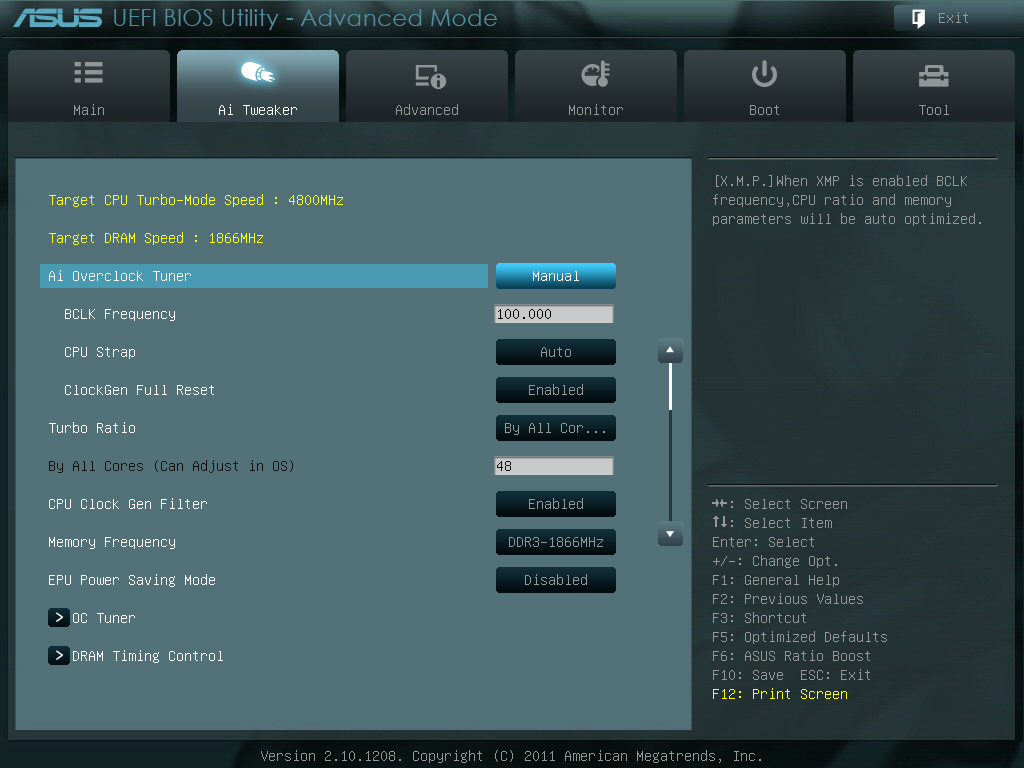Click the Exit button text
The height and width of the screenshot is (768, 1024).
(953, 18)
